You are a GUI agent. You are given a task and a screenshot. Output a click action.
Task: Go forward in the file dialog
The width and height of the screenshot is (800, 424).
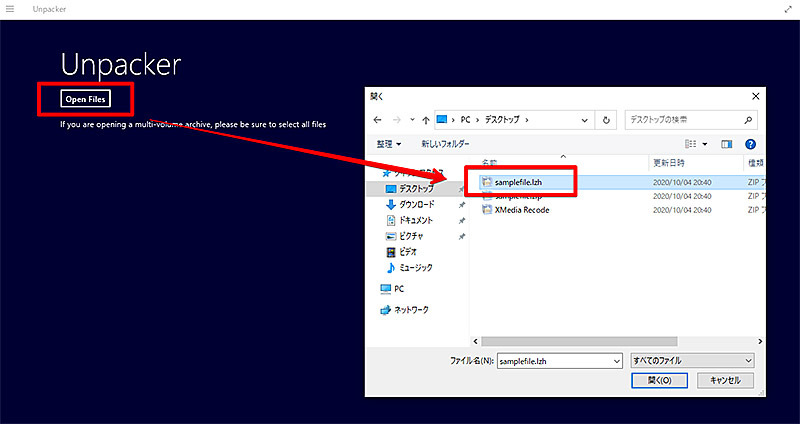tap(396, 120)
